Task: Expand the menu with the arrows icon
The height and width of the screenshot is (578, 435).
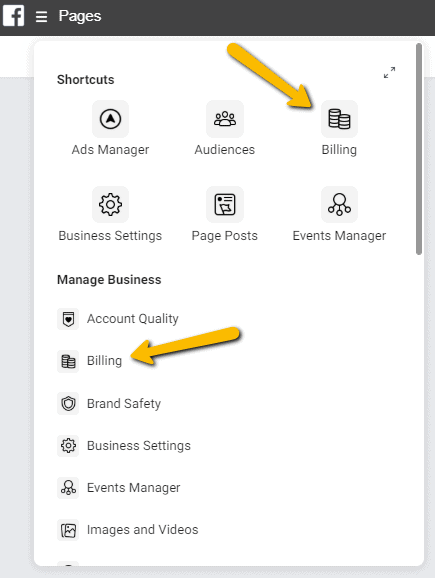Action: pyautogui.click(x=389, y=72)
